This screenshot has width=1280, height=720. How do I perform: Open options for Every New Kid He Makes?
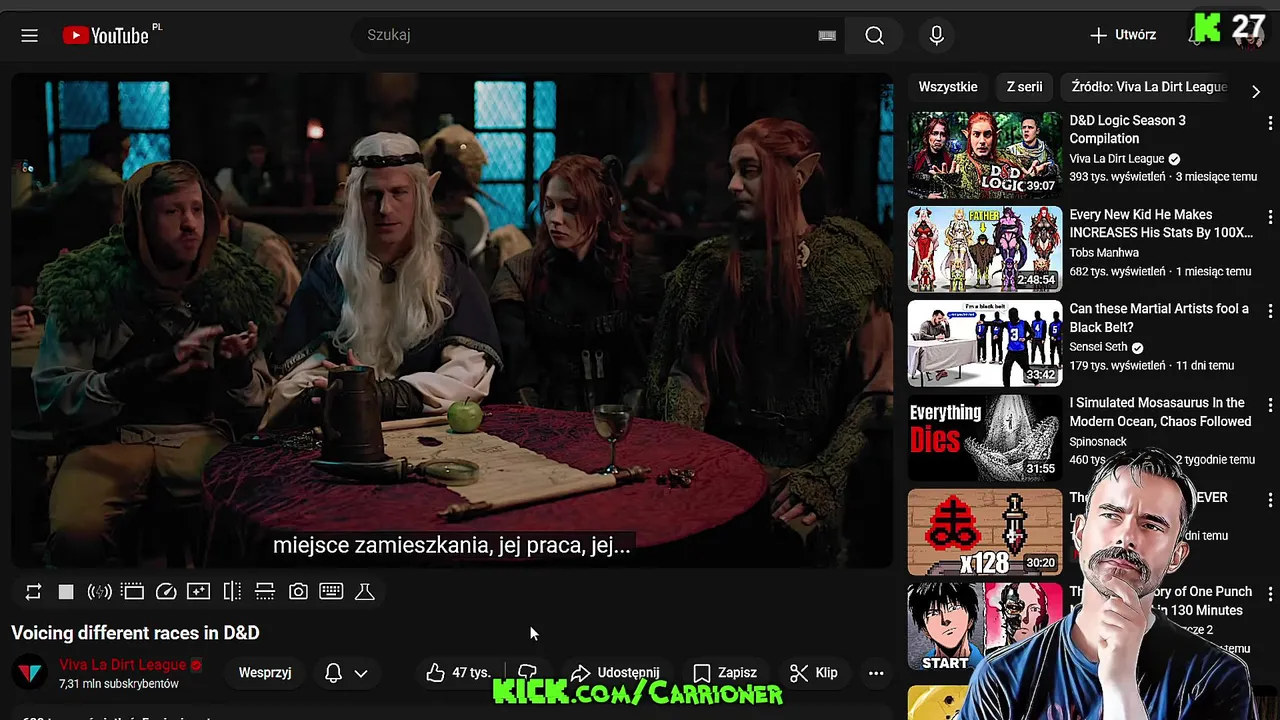coord(1270,217)
